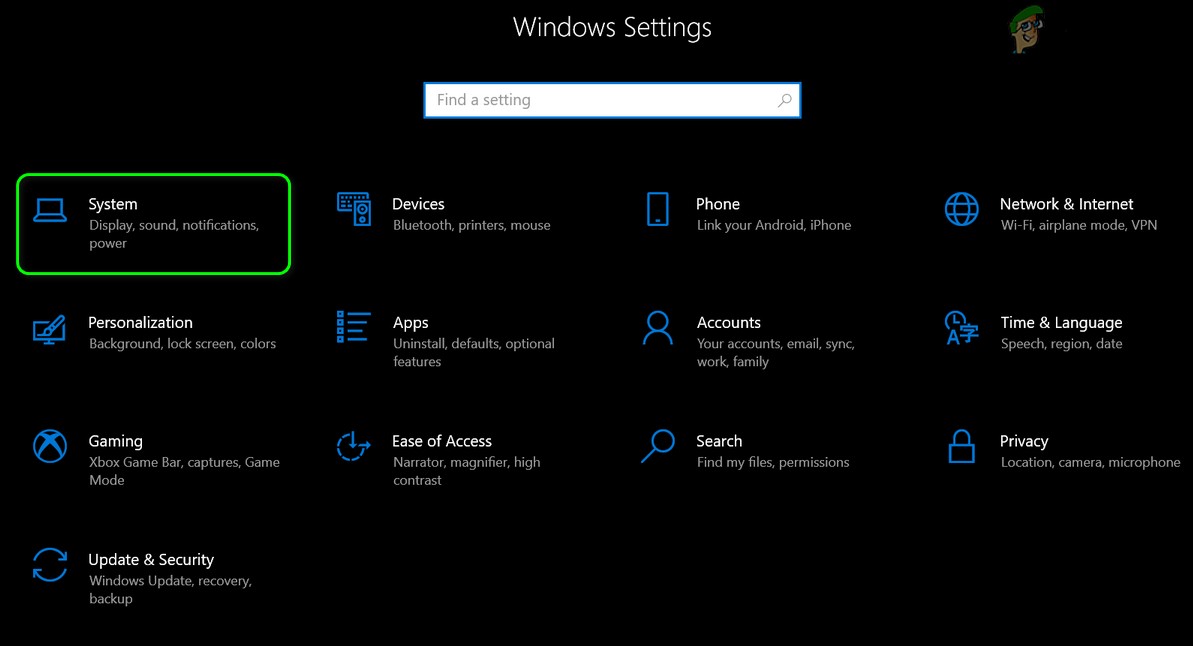Click the Ease of Access icon
The image size is (1193, 646).
pyautogui.click(x=354, y=446)
